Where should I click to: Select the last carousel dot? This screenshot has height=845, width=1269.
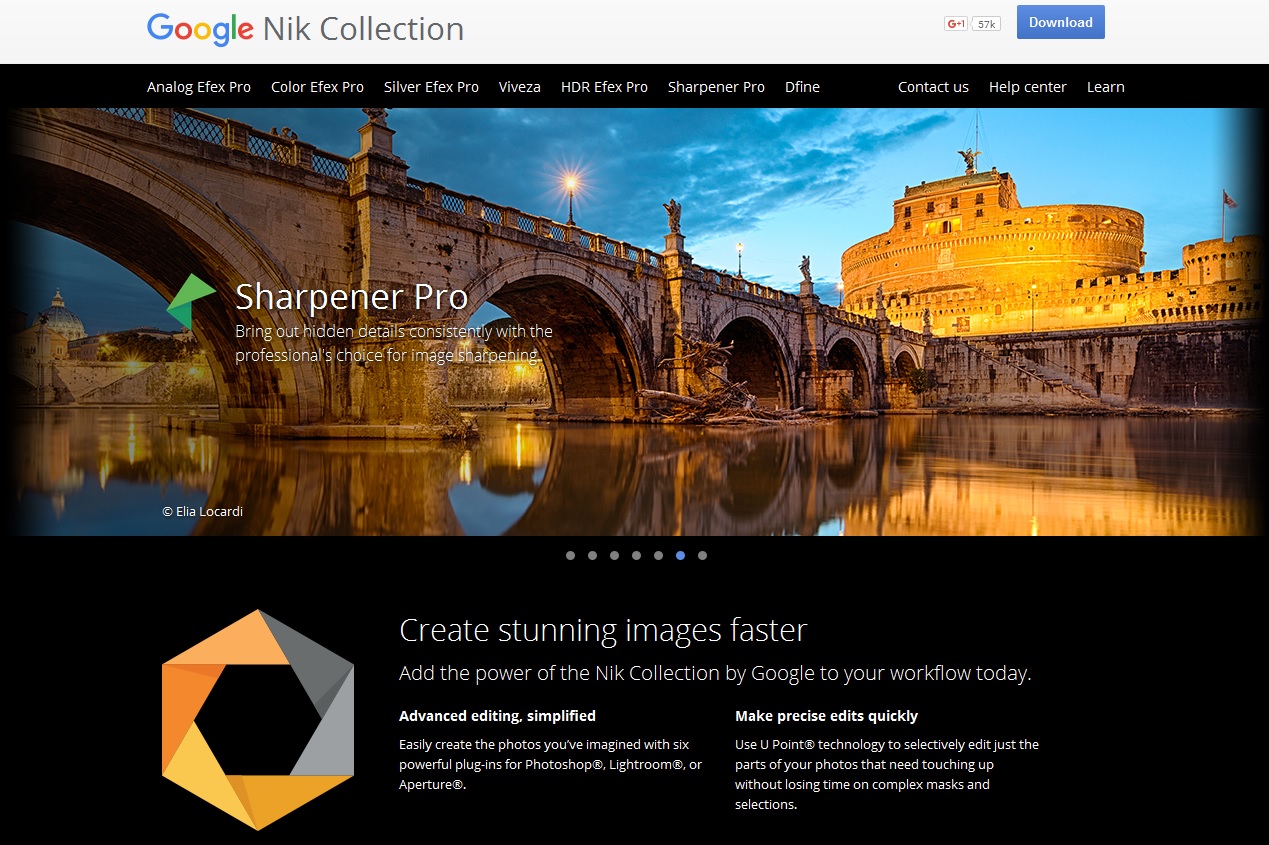pyautogui.click(x=702, y=555)
